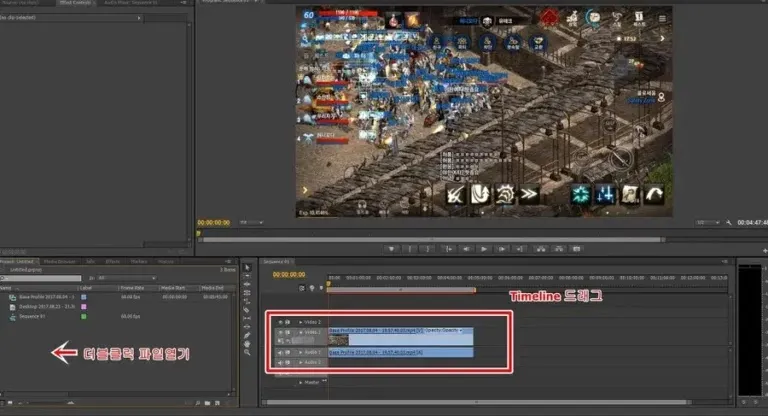Click the Project panel search field
The image size is (768, 416).
[41, 278]
